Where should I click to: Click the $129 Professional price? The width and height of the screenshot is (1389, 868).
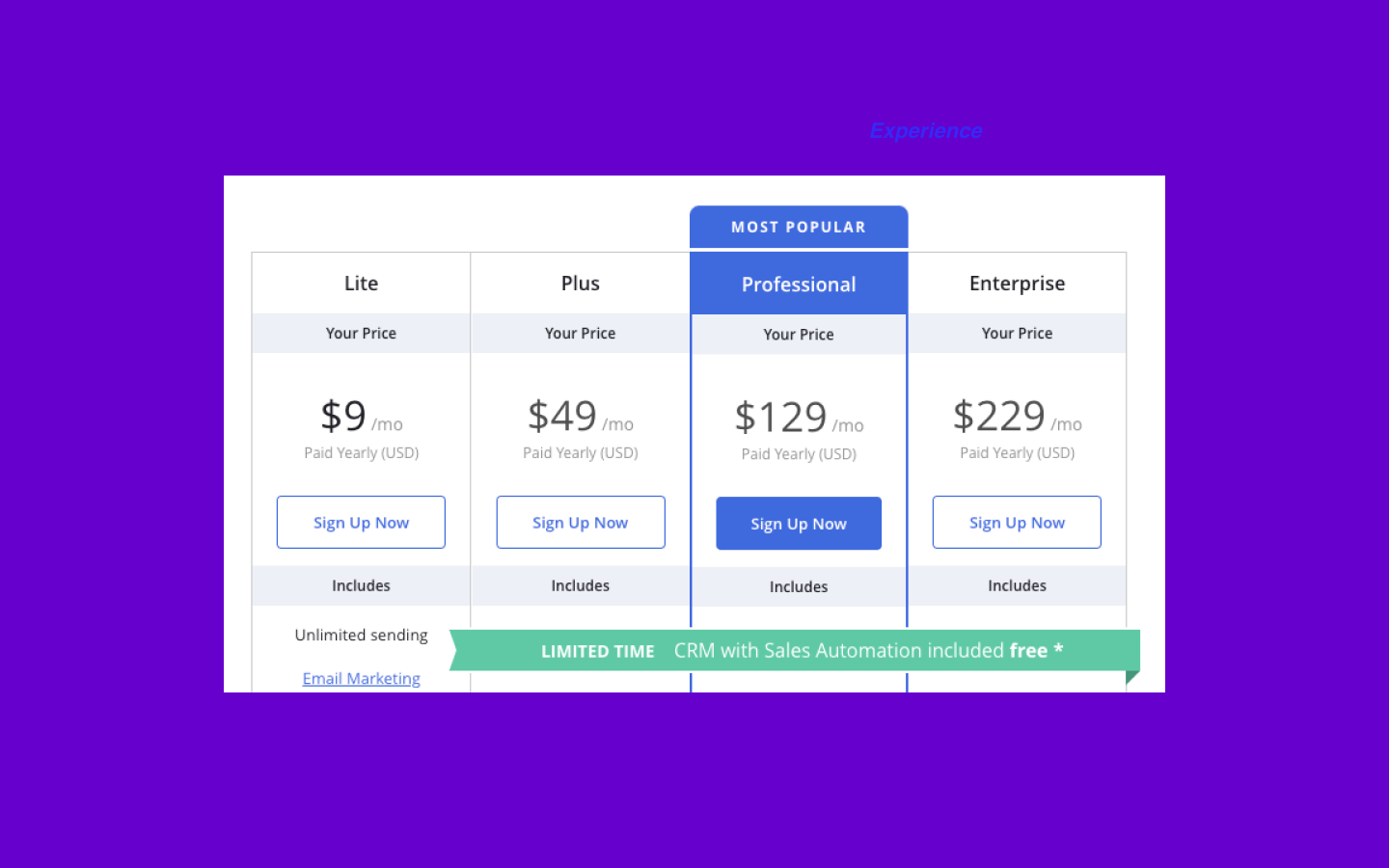(781, 416)
